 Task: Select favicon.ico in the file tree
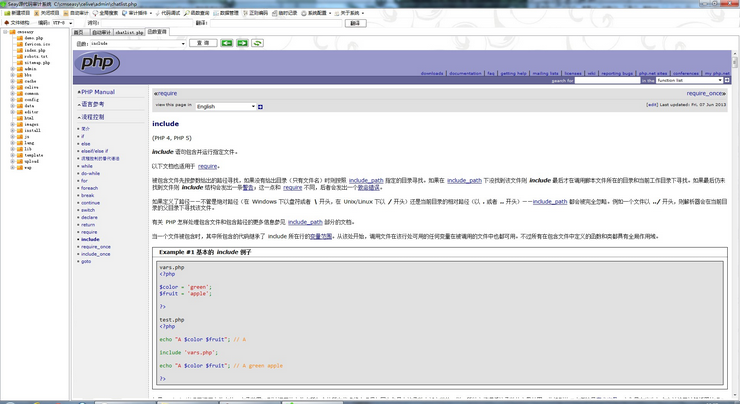37,44
